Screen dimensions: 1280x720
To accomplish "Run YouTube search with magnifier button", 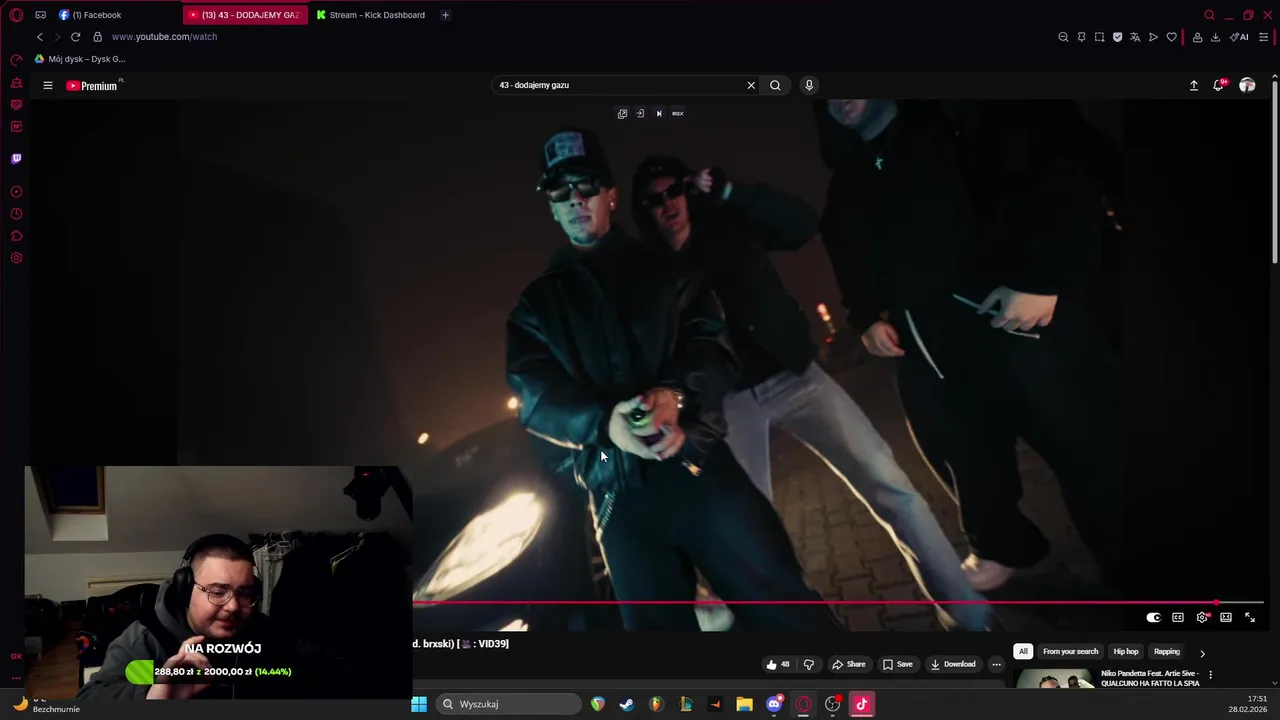I will [775, 85].
